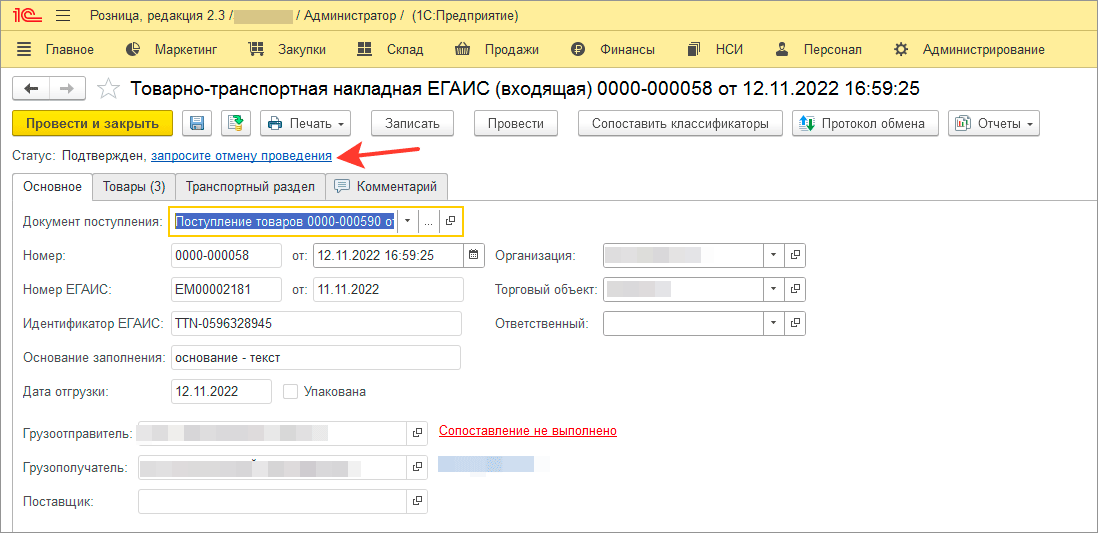Screen dimensions: 1098x533
Task: Click the Провести button
Action: point(515,123)
